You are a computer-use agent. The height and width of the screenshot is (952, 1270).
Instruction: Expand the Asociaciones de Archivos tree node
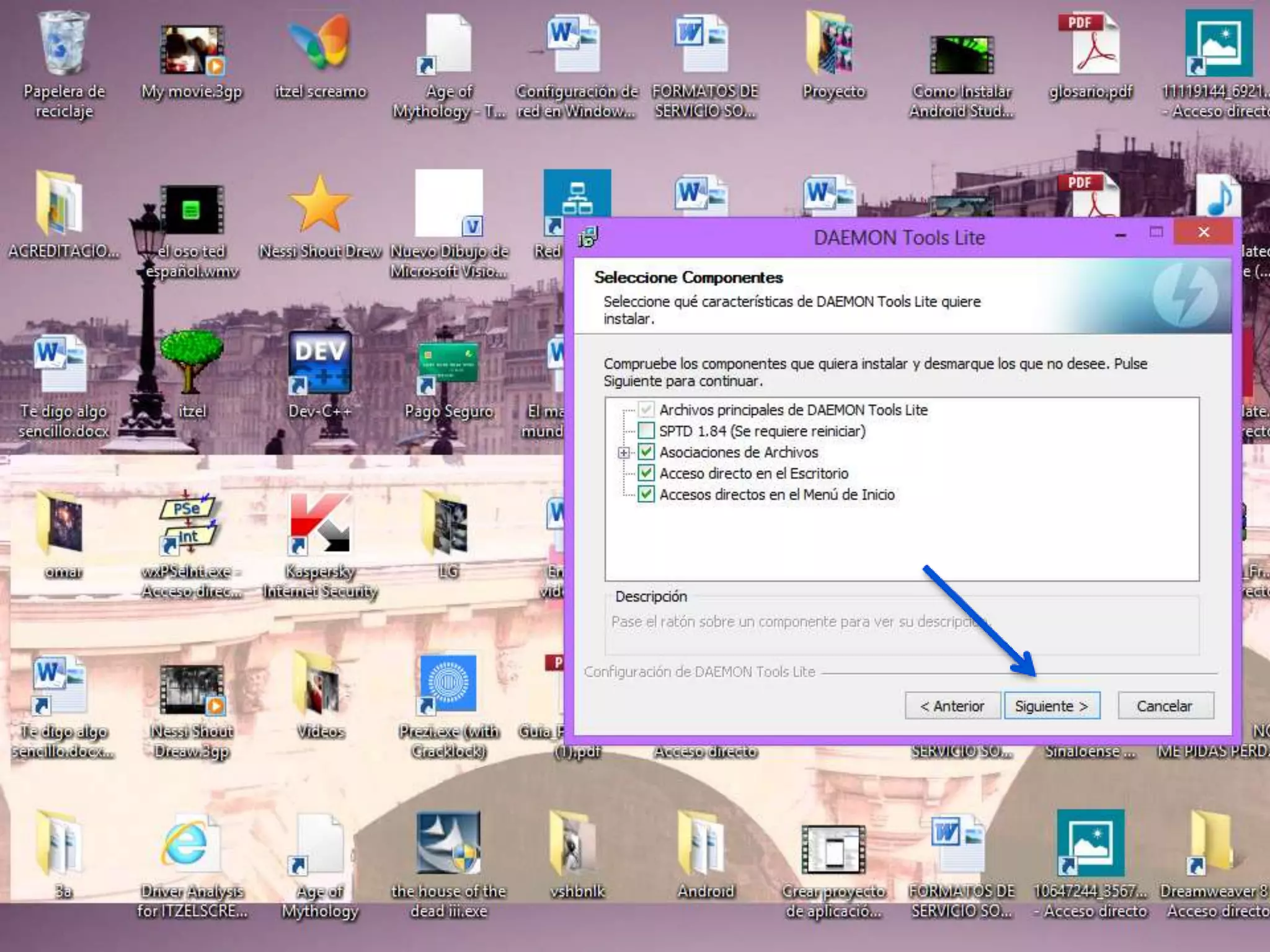pos(624,452)
